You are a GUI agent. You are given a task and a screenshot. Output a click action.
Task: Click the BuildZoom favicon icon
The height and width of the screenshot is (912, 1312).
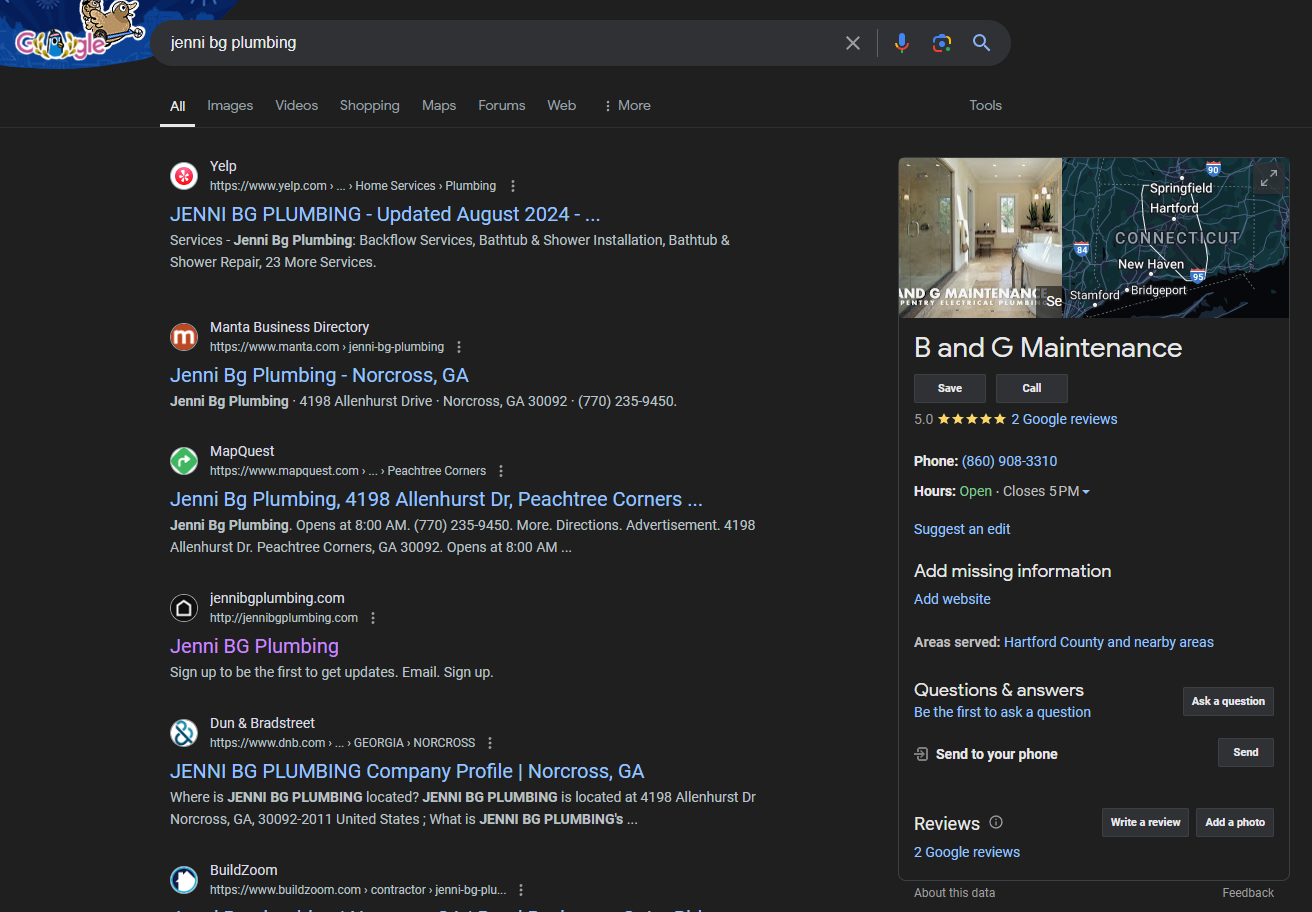184,880
